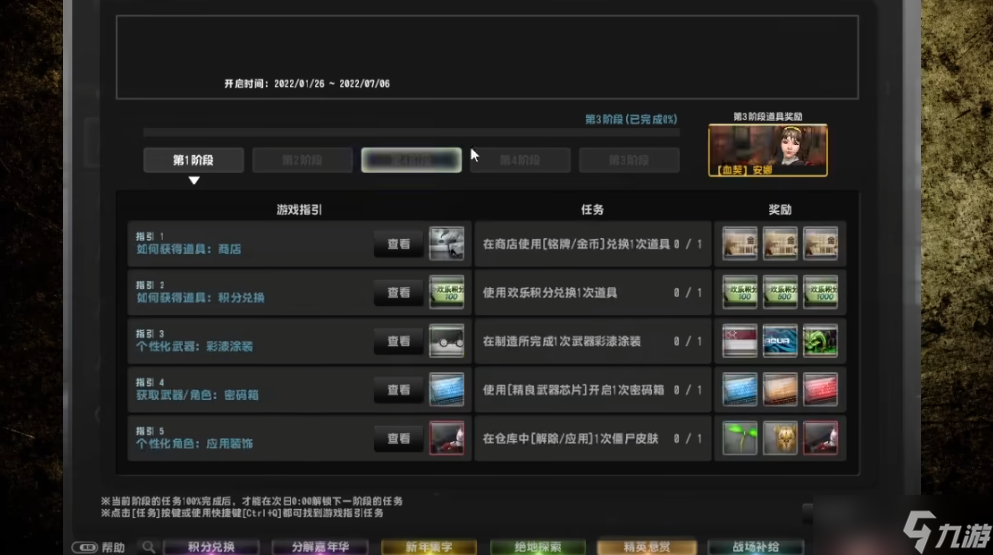Click the 帮助 help icon at bottom left
The image size is (993, 555).
85,547
